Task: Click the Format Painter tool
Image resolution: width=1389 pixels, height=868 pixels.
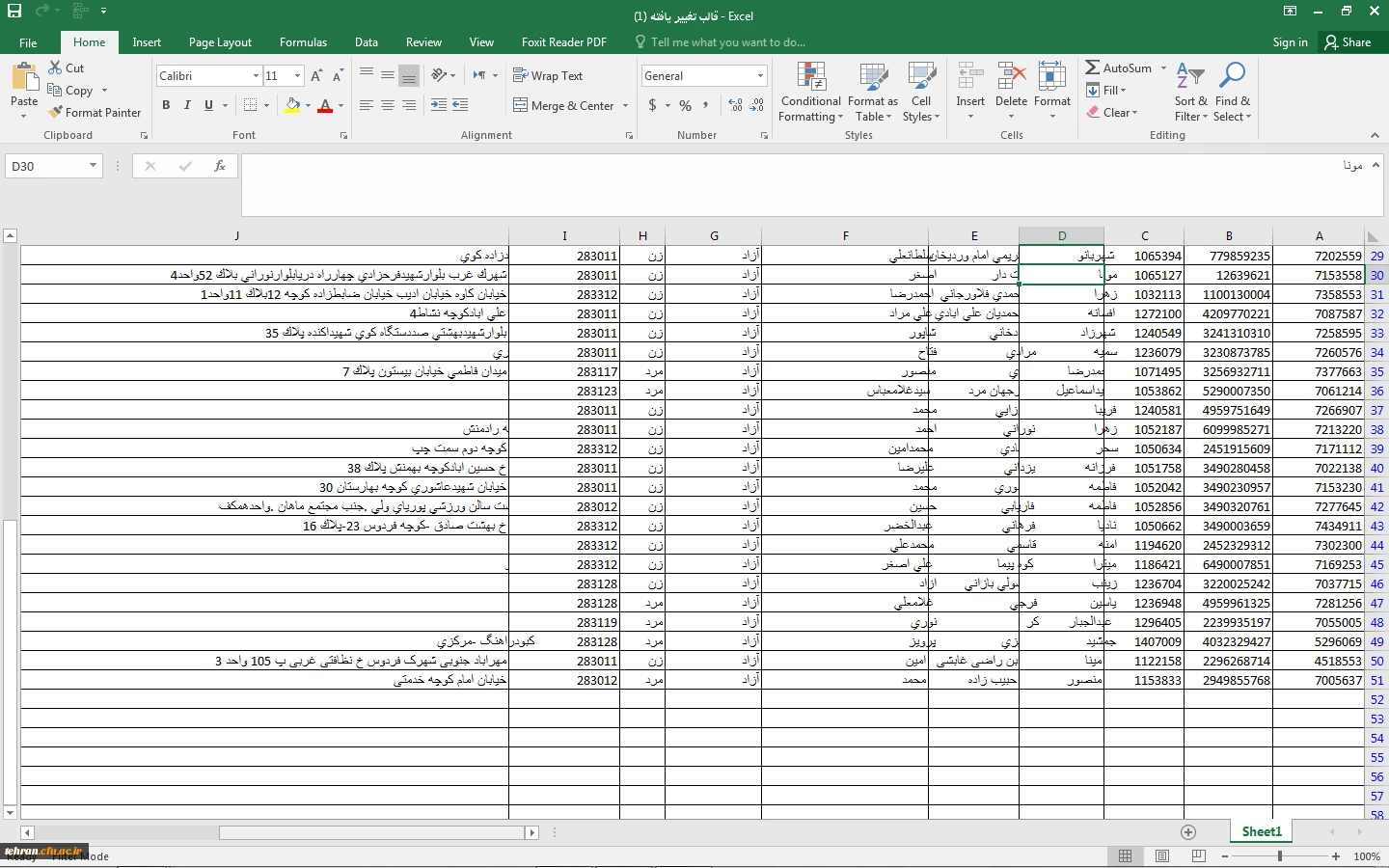Action: click(x=95, y=113)
